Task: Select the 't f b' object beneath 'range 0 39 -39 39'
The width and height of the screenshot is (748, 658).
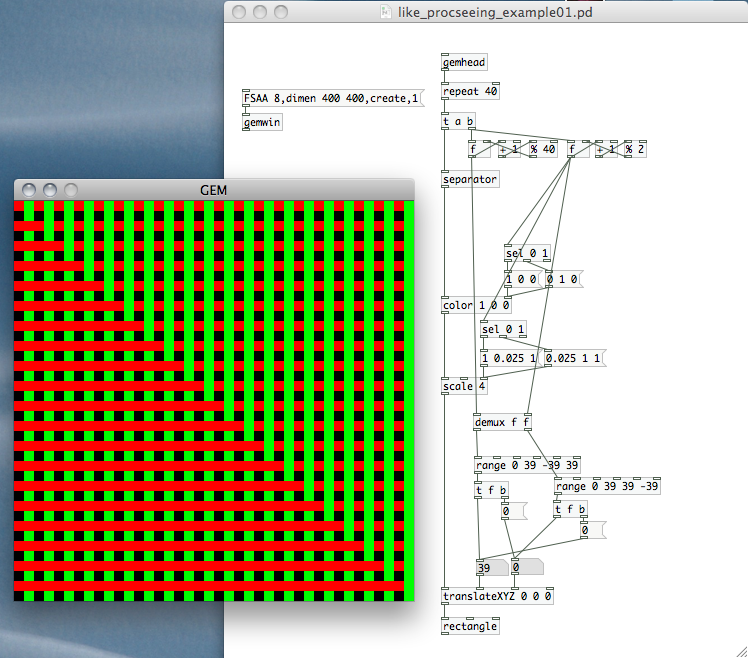Action: click(491, 490)
